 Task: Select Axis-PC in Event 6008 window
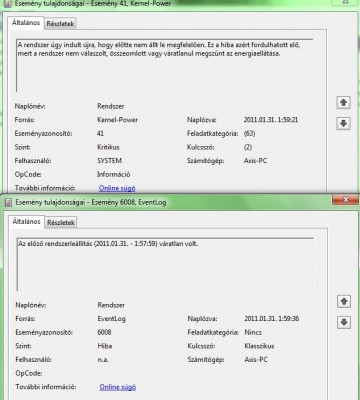click(256, 360)
